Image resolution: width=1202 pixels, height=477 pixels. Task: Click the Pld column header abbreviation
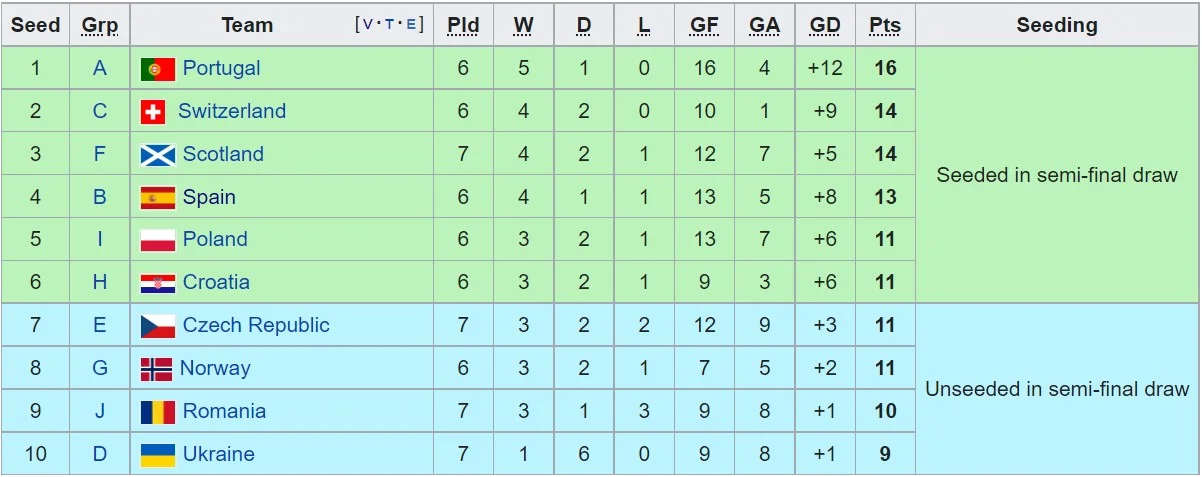463,25
